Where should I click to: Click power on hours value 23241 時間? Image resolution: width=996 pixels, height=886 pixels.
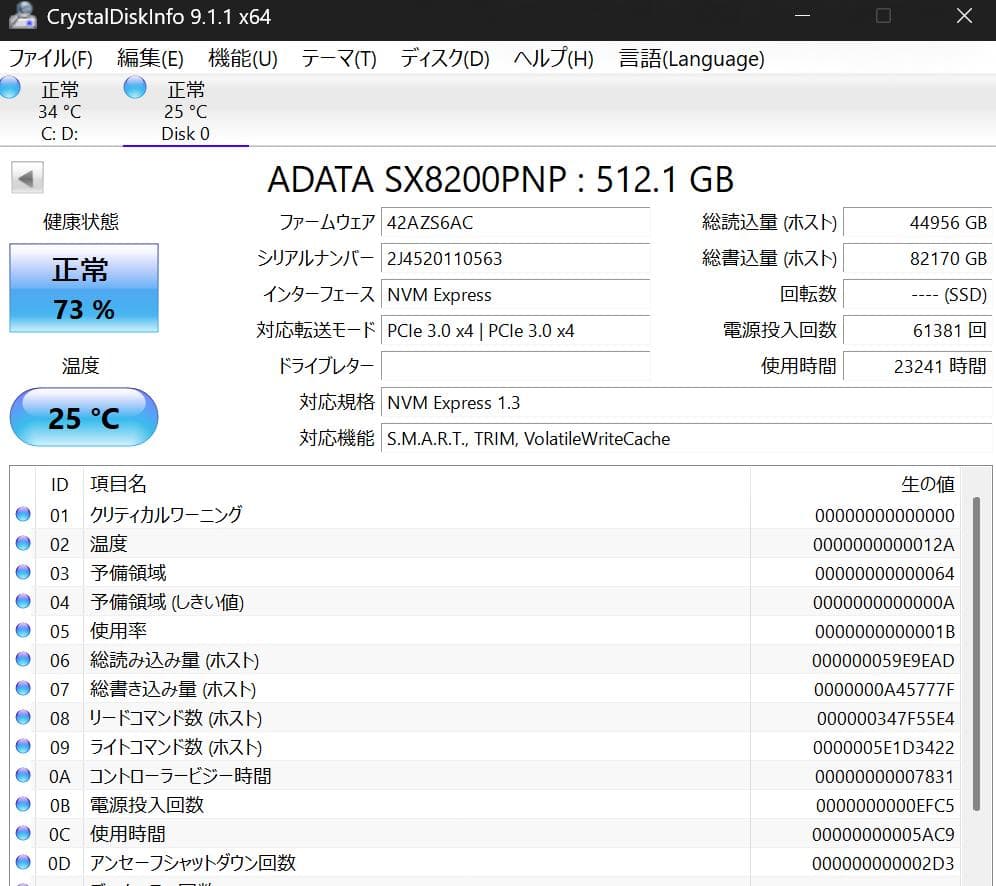point(917,366)
